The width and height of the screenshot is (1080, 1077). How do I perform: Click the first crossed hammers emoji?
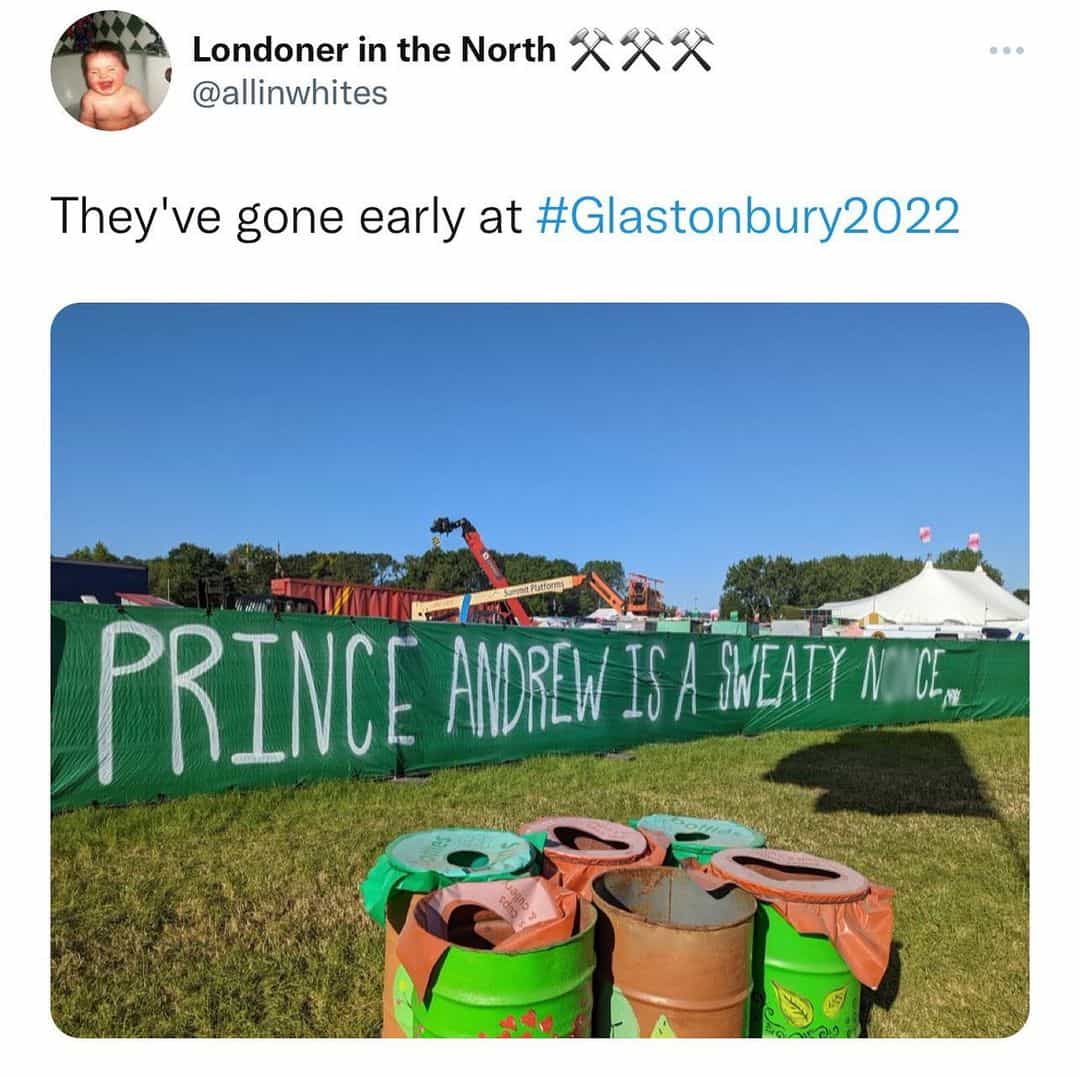pyautogui.click(x=591, y=50)
